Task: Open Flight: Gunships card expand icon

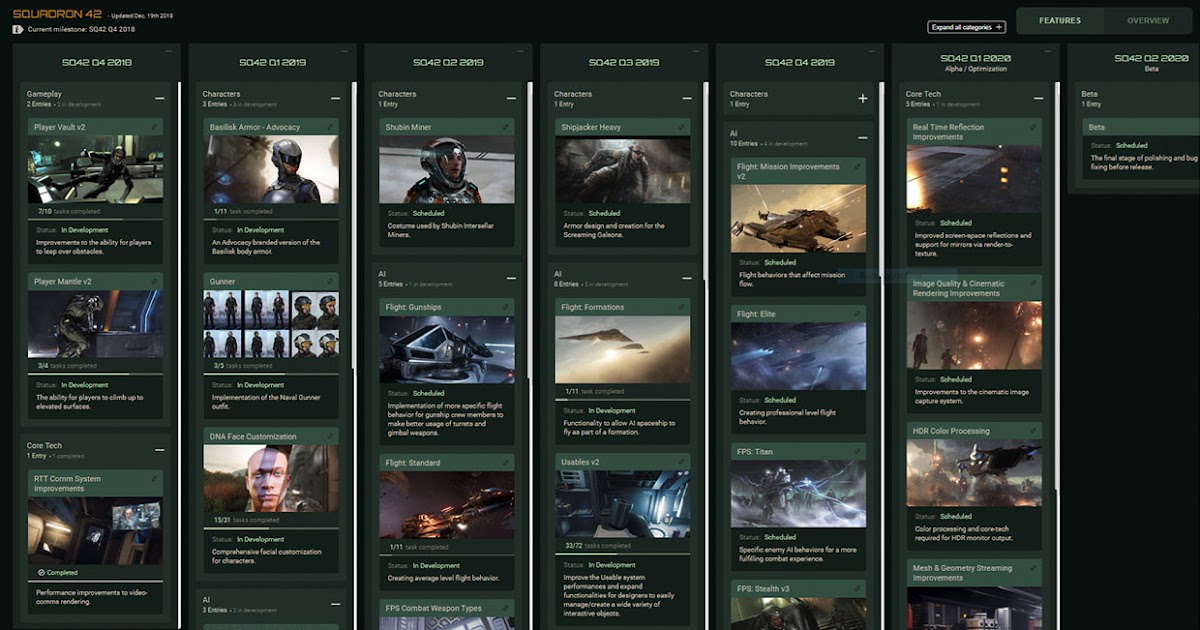Action: tap(506, 307)
